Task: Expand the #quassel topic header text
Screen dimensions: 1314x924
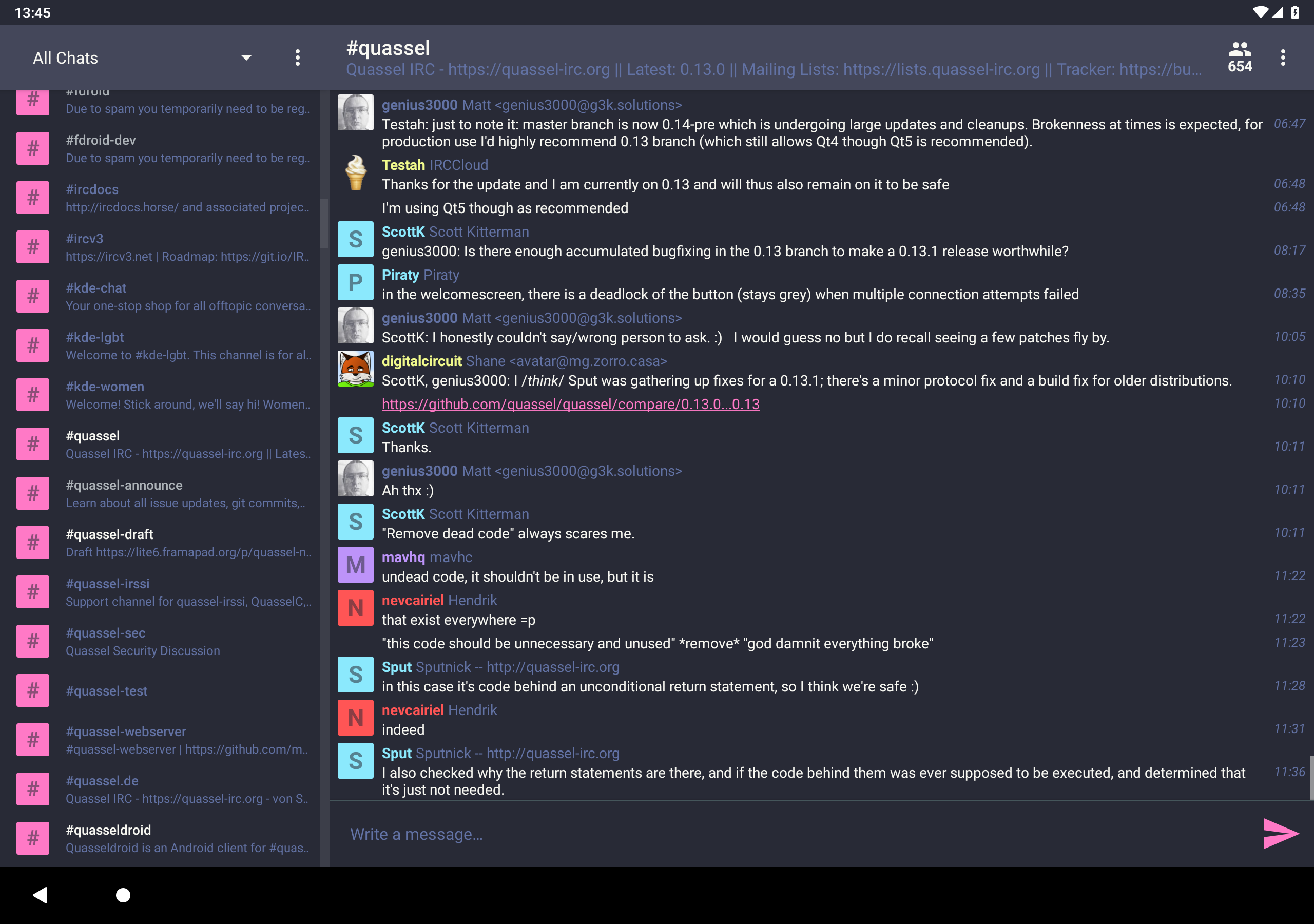Action: click(774, 69)
